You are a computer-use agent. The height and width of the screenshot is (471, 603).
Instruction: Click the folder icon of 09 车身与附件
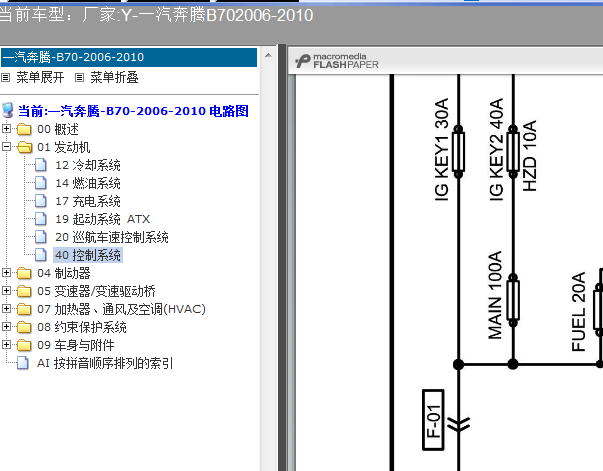coord(24,345)
